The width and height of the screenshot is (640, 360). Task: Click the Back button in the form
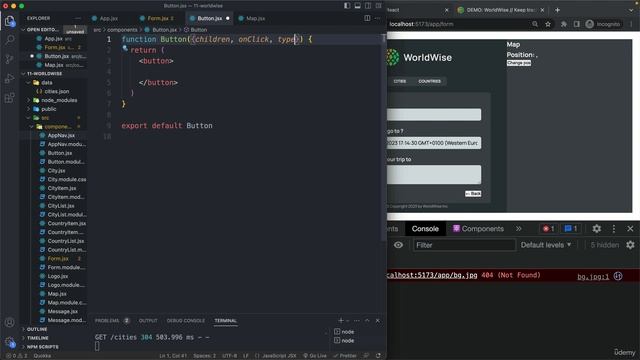pos(473,193)
